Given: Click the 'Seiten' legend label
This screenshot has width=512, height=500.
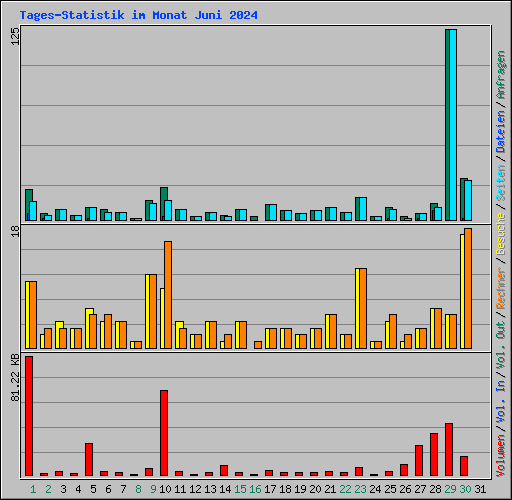Looking at the screenshot, I should tap(500, 183).
